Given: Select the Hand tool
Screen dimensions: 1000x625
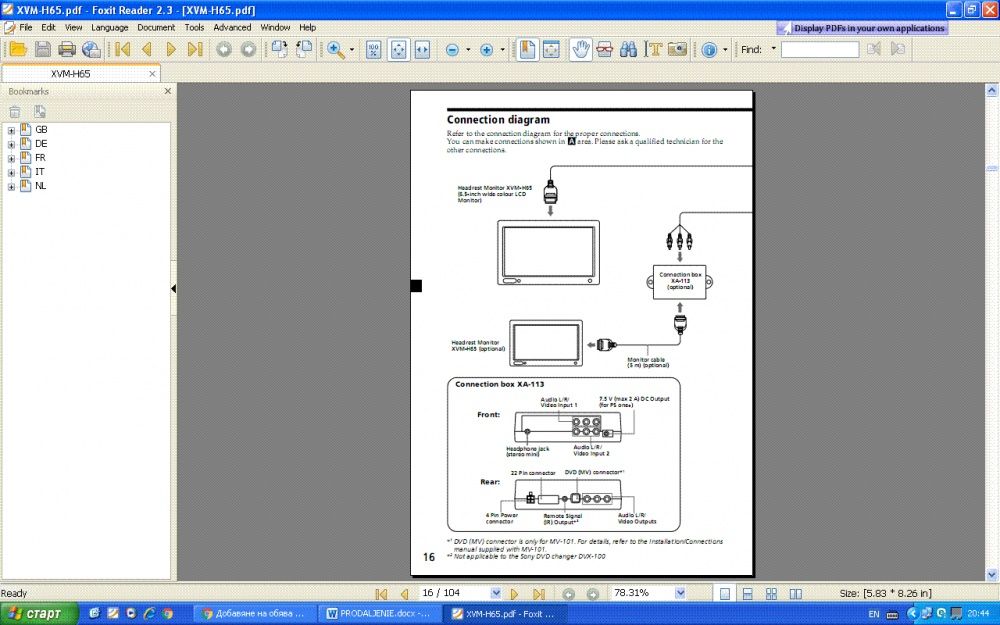Looking at the screenshot, I should tap(580, 49).
